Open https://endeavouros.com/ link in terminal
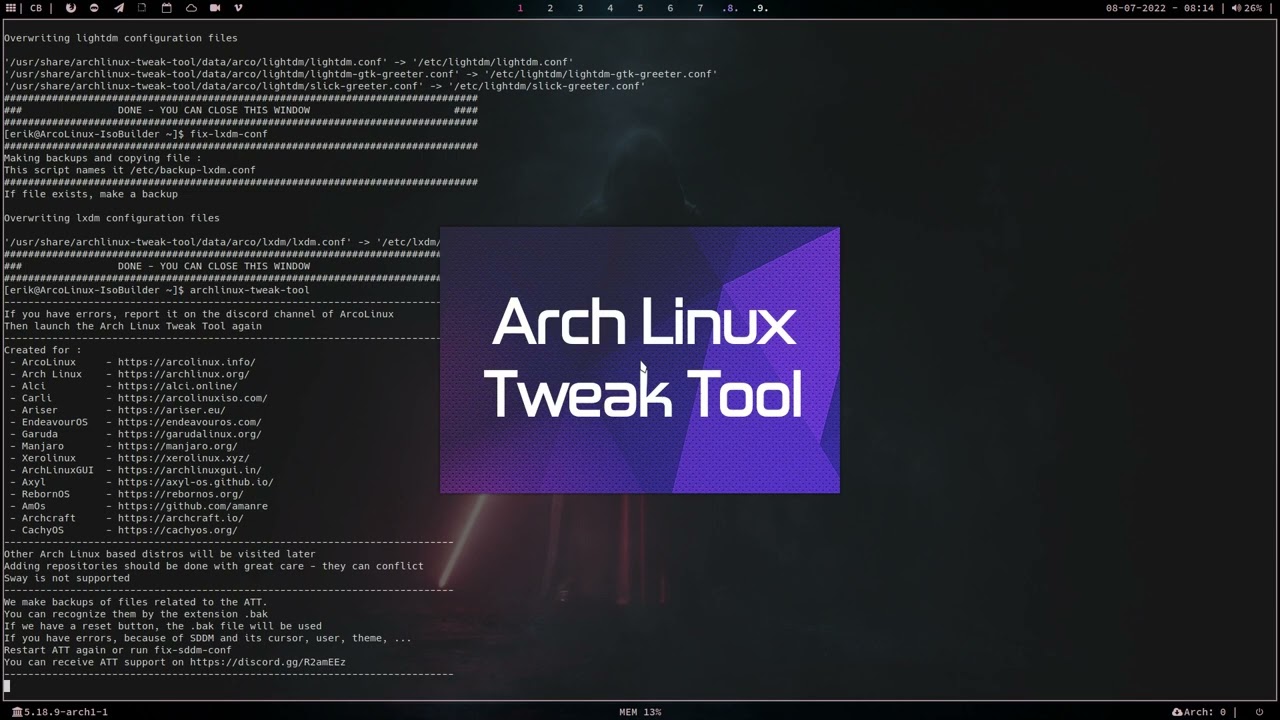 [x=189, y=422]
